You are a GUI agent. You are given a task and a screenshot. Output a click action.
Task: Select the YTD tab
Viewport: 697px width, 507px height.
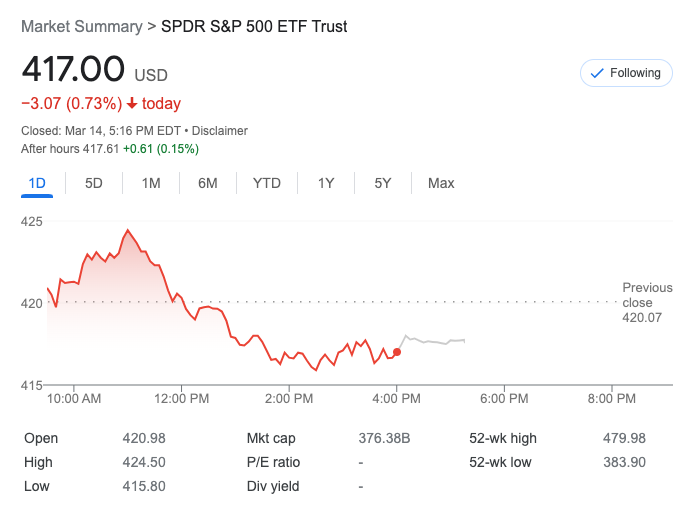[267, 183]
